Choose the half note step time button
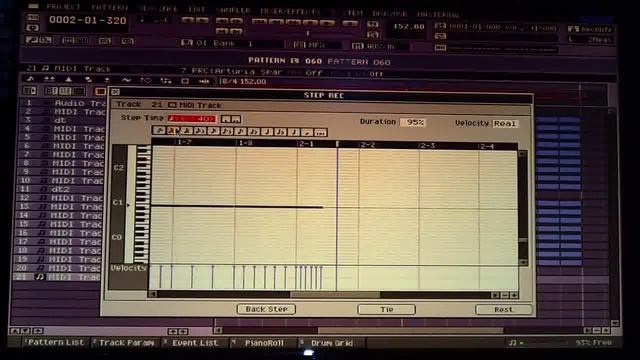Image resolution: width=640 pixels, height=360 pixels. click(x=294, y=131)
